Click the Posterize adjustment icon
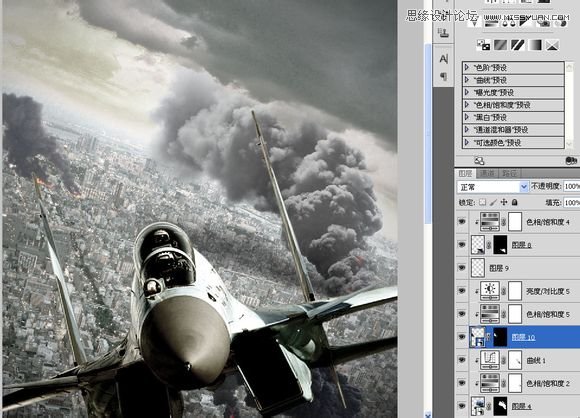The image size is (580, 418). pos(500,45)
